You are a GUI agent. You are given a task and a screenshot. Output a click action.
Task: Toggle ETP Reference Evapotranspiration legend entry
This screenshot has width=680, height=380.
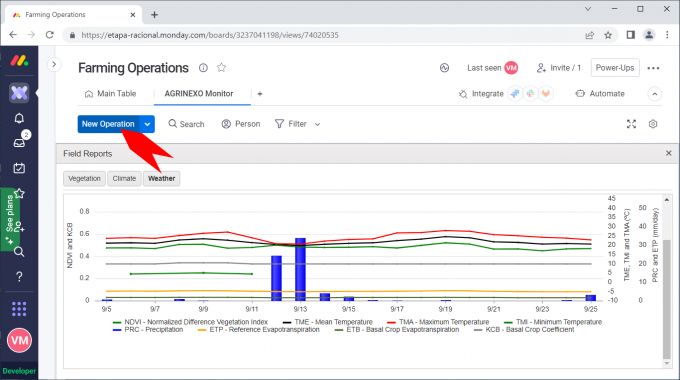click(259, 330)
